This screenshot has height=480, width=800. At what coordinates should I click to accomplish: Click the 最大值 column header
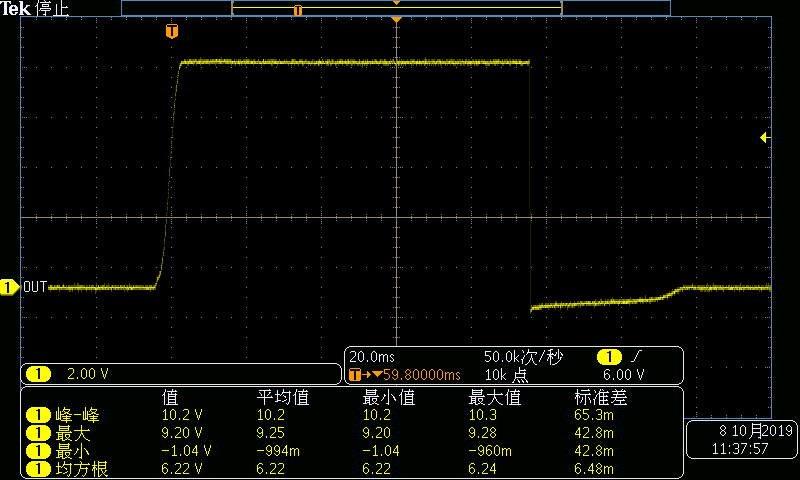[495, 397]
